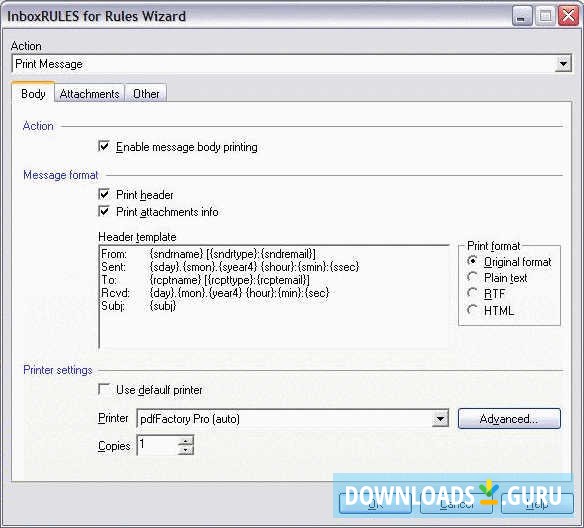Screen dimensions: 584x528
Task: Increase copies with the up spinner arrow
Action: pyautogui.click(x=186, y=441)
